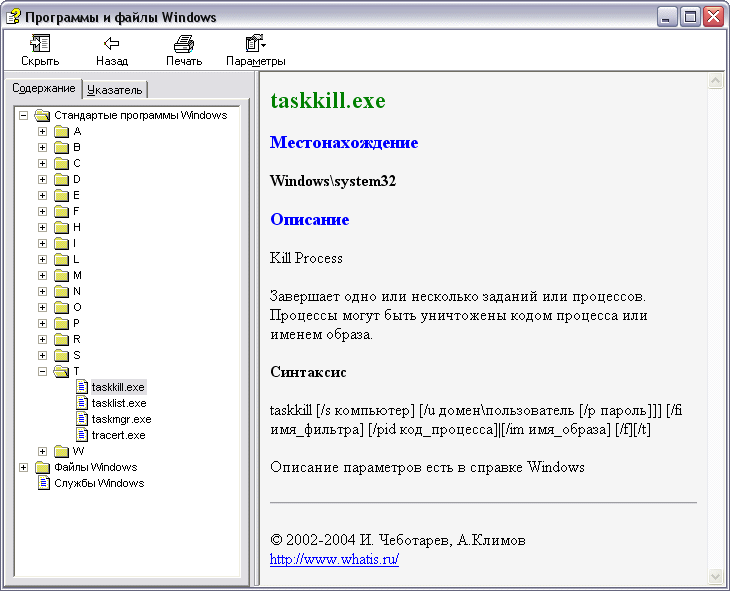The height and width of the screenshot is (591, 730).
Task: Select the Файлы Windows label
Action: (96, 467)
